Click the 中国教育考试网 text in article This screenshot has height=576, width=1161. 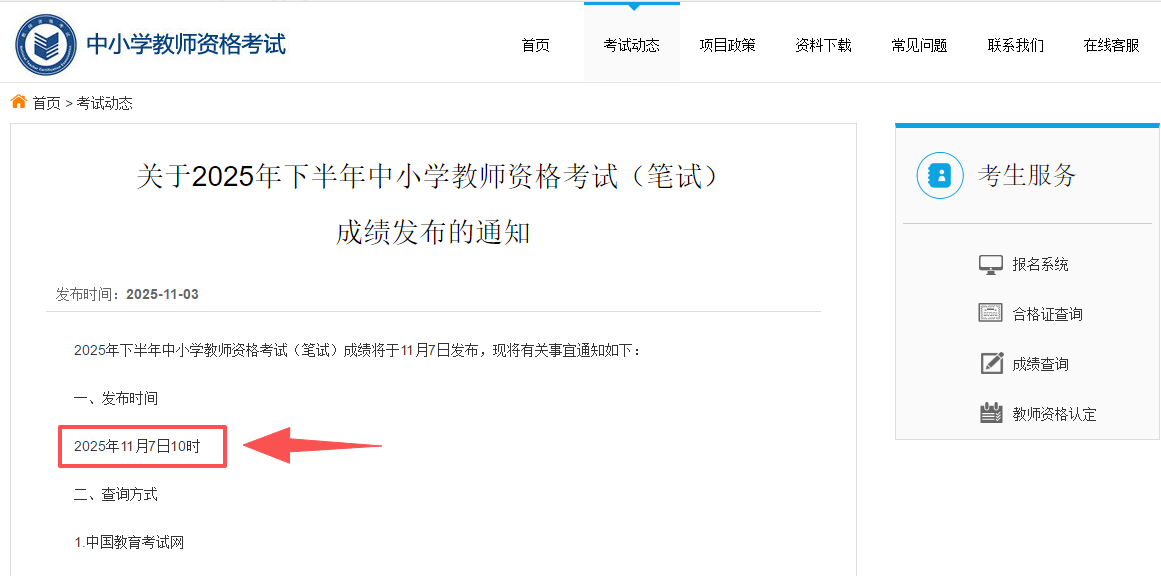click(x=134, y=542)
